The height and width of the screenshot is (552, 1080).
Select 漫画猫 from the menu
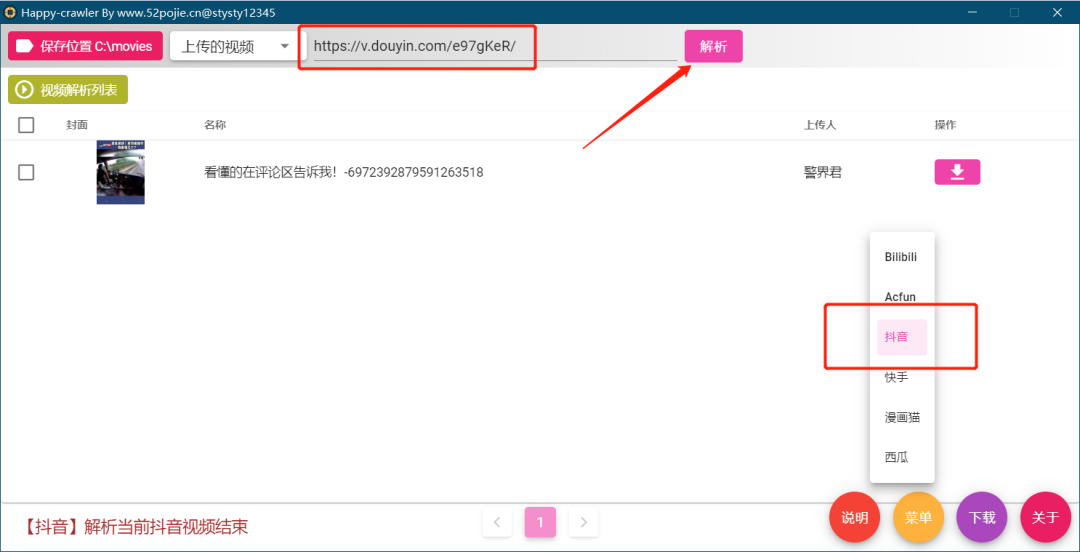[x=902, y=417]
